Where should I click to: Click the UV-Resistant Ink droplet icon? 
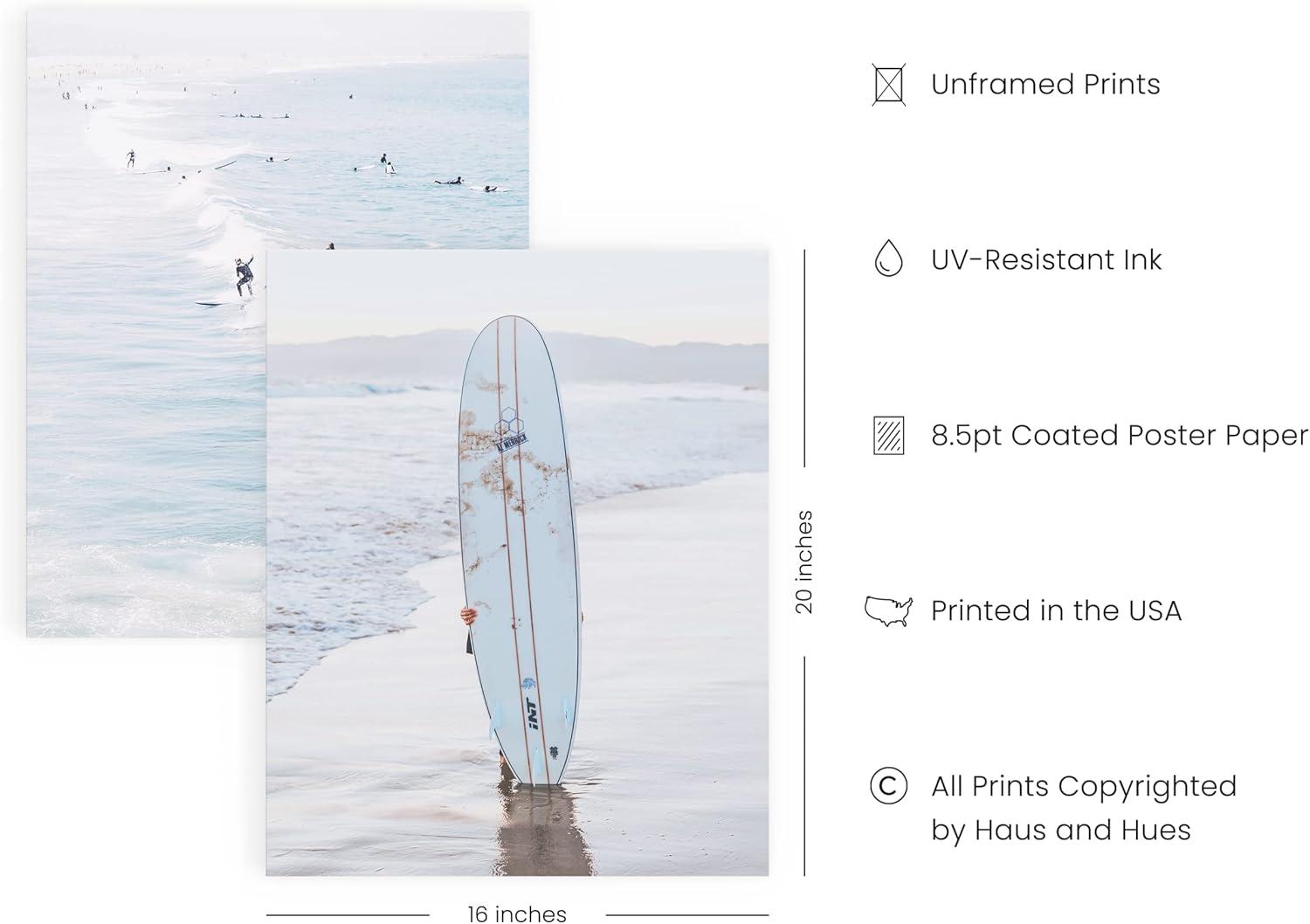click(888, 259)
